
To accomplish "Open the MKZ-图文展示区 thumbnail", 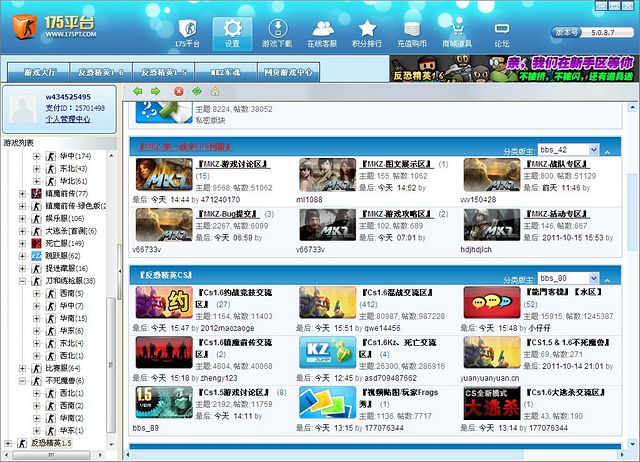I will coord(327,175).
